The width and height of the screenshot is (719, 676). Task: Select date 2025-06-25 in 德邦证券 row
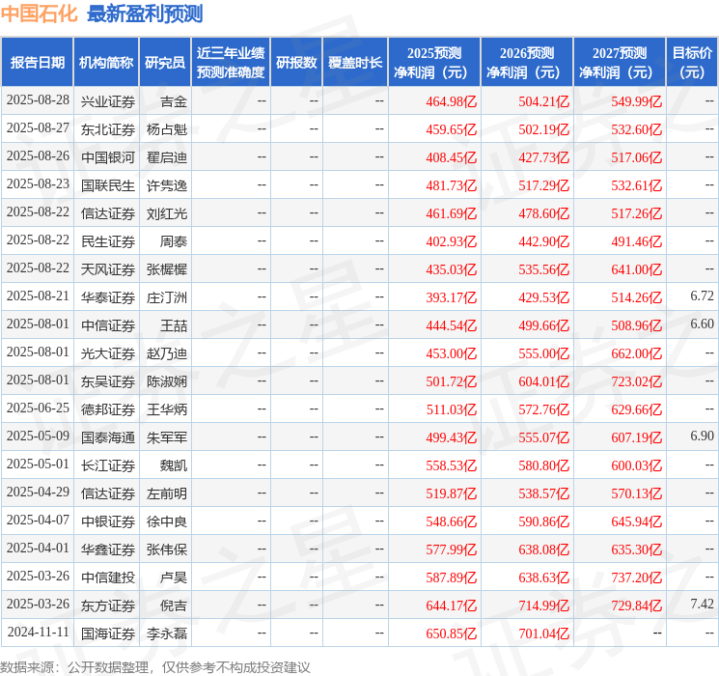tap(38, 408)
